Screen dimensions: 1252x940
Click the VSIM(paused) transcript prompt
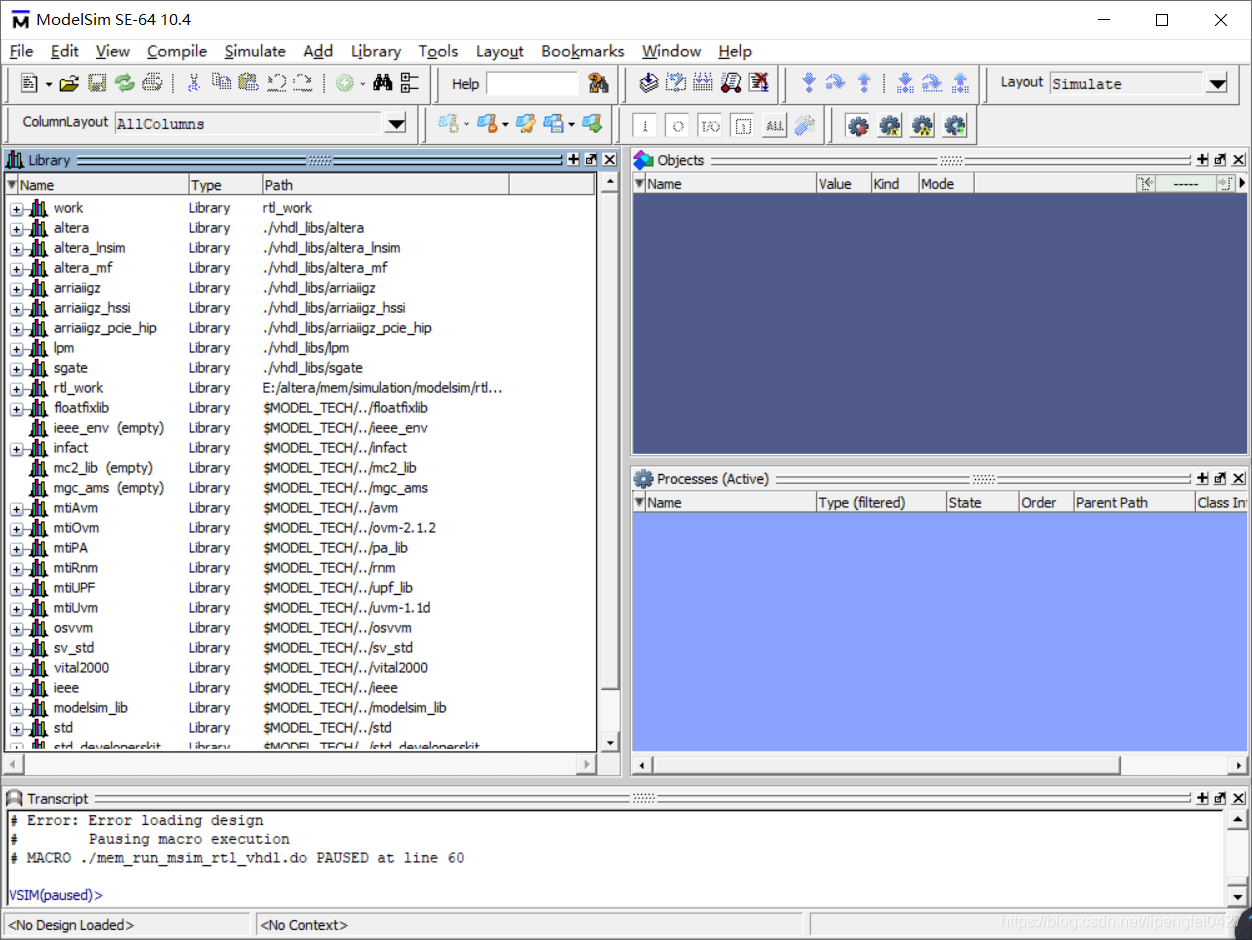55,895
